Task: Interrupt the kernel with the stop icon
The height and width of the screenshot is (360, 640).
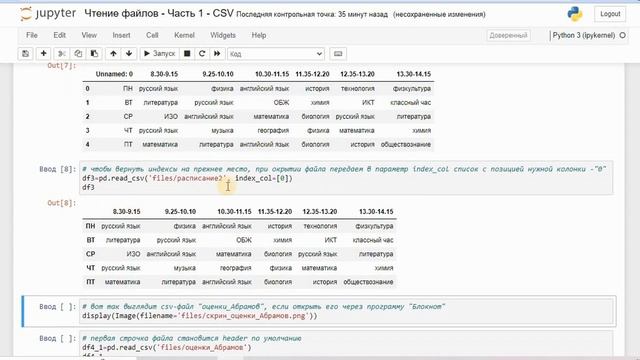Action: pyautogui.click(x=187, y=54)
